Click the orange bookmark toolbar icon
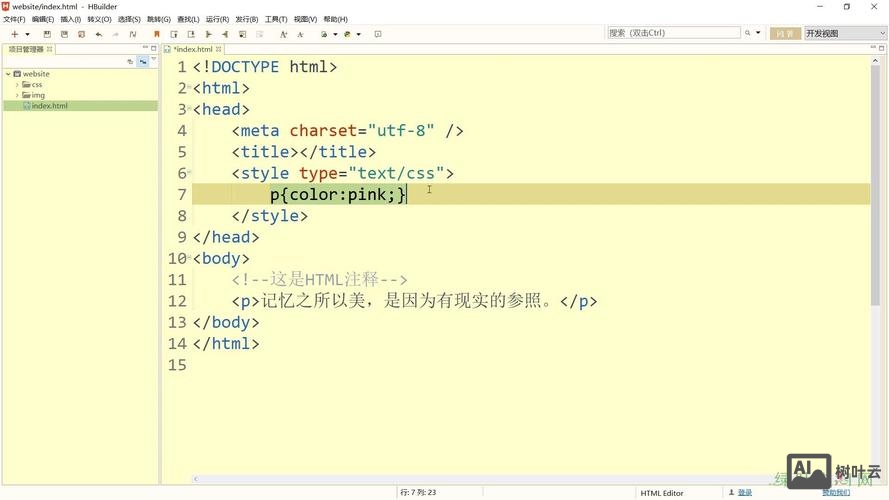Viewport: 889px width, 500px height. (156, 34)
